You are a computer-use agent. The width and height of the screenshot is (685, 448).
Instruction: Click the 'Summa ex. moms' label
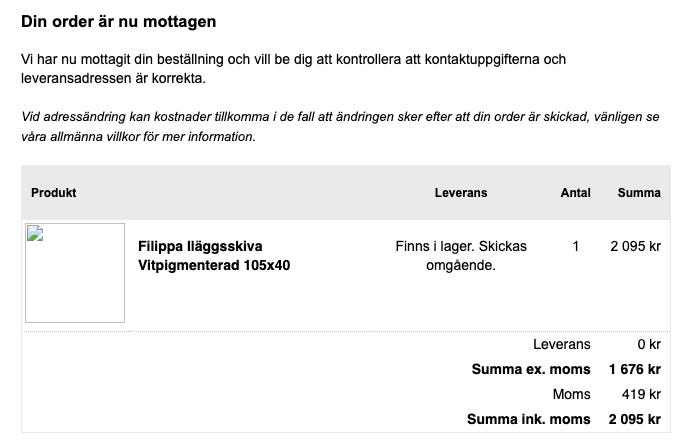click(531, 369)
